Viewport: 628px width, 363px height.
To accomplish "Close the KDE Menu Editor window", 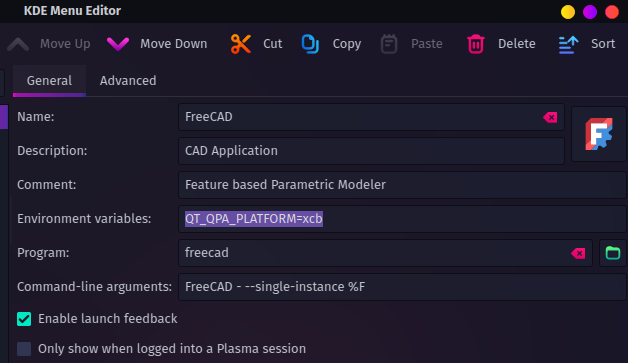I will click(x=612, y=12).
